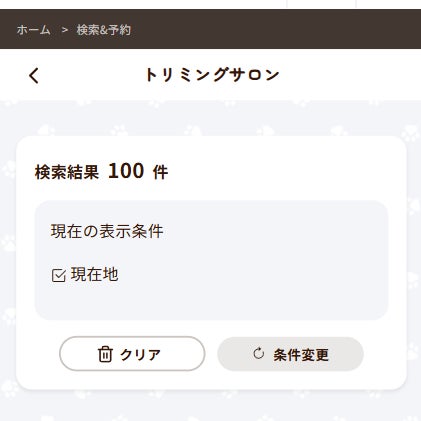Open the 検索&予約 breadcrumb link
The height and width of the screenshot is (421, 421).
104,30
